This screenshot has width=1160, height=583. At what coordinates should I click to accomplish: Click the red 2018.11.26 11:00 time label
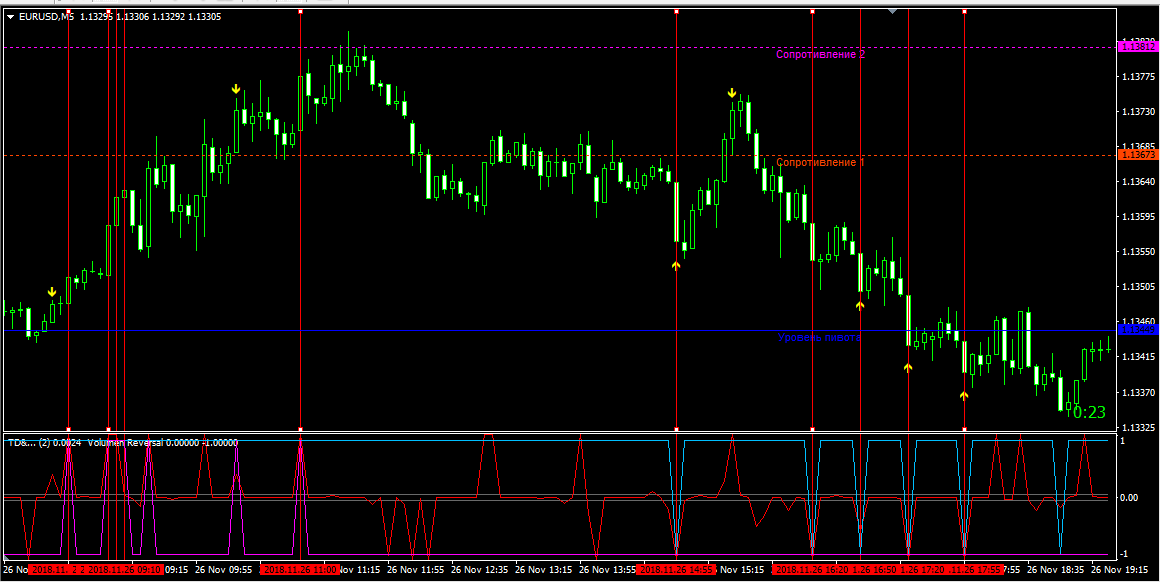click(x=300, y=570)
